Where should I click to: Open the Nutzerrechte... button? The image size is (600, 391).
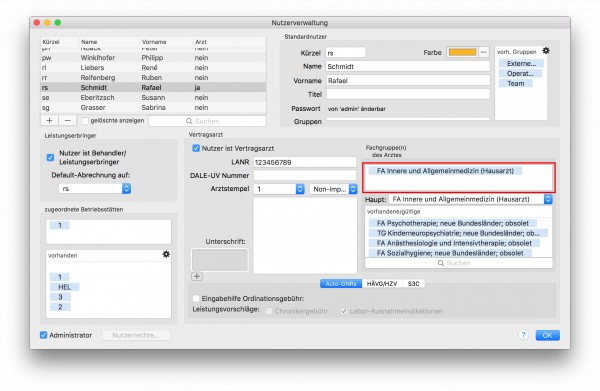tap(136, 335)
